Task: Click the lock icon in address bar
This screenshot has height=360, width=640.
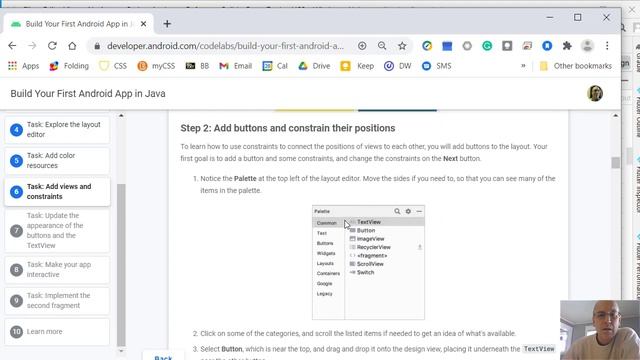Action: 97,46
